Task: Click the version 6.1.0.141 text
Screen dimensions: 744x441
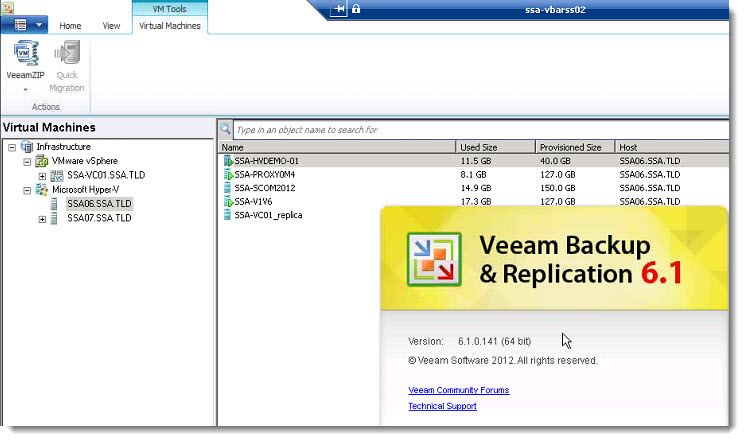Action: 494,341
